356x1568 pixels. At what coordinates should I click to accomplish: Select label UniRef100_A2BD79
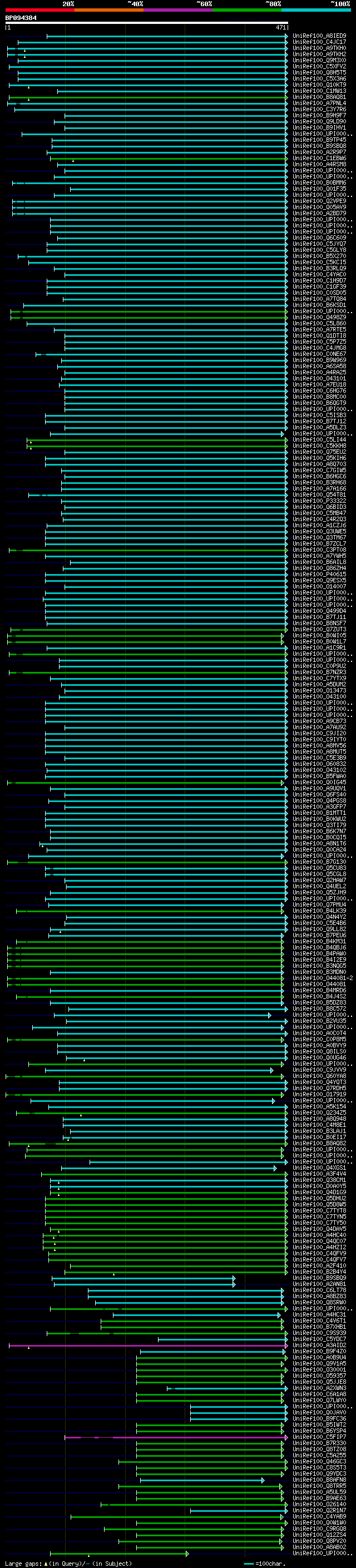coord(319,213)
